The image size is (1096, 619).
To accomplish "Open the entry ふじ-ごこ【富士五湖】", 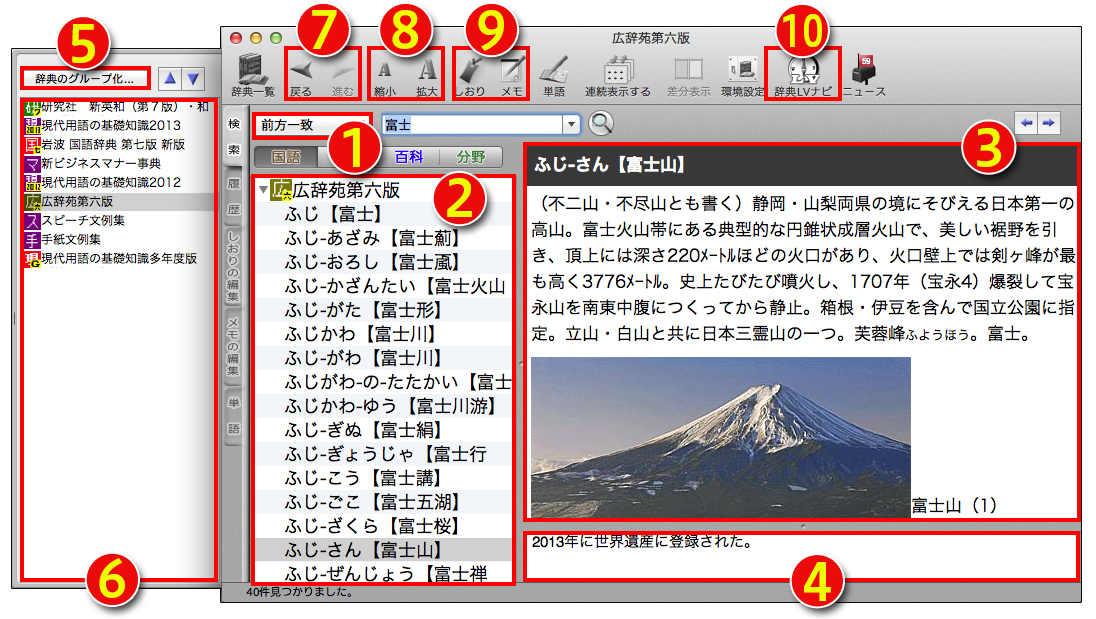I will (x=383, y=502).
